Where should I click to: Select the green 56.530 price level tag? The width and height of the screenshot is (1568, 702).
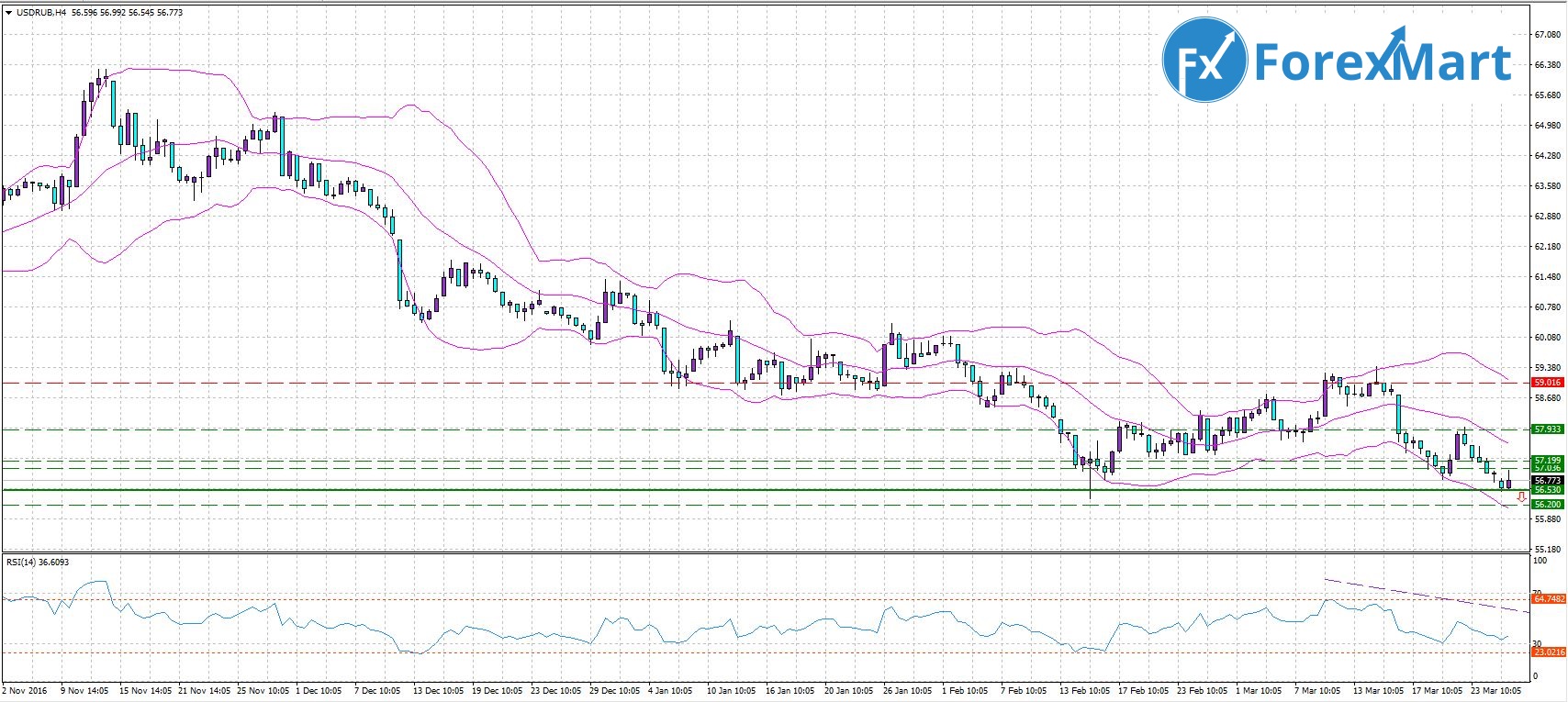(x=1547, y=490)
